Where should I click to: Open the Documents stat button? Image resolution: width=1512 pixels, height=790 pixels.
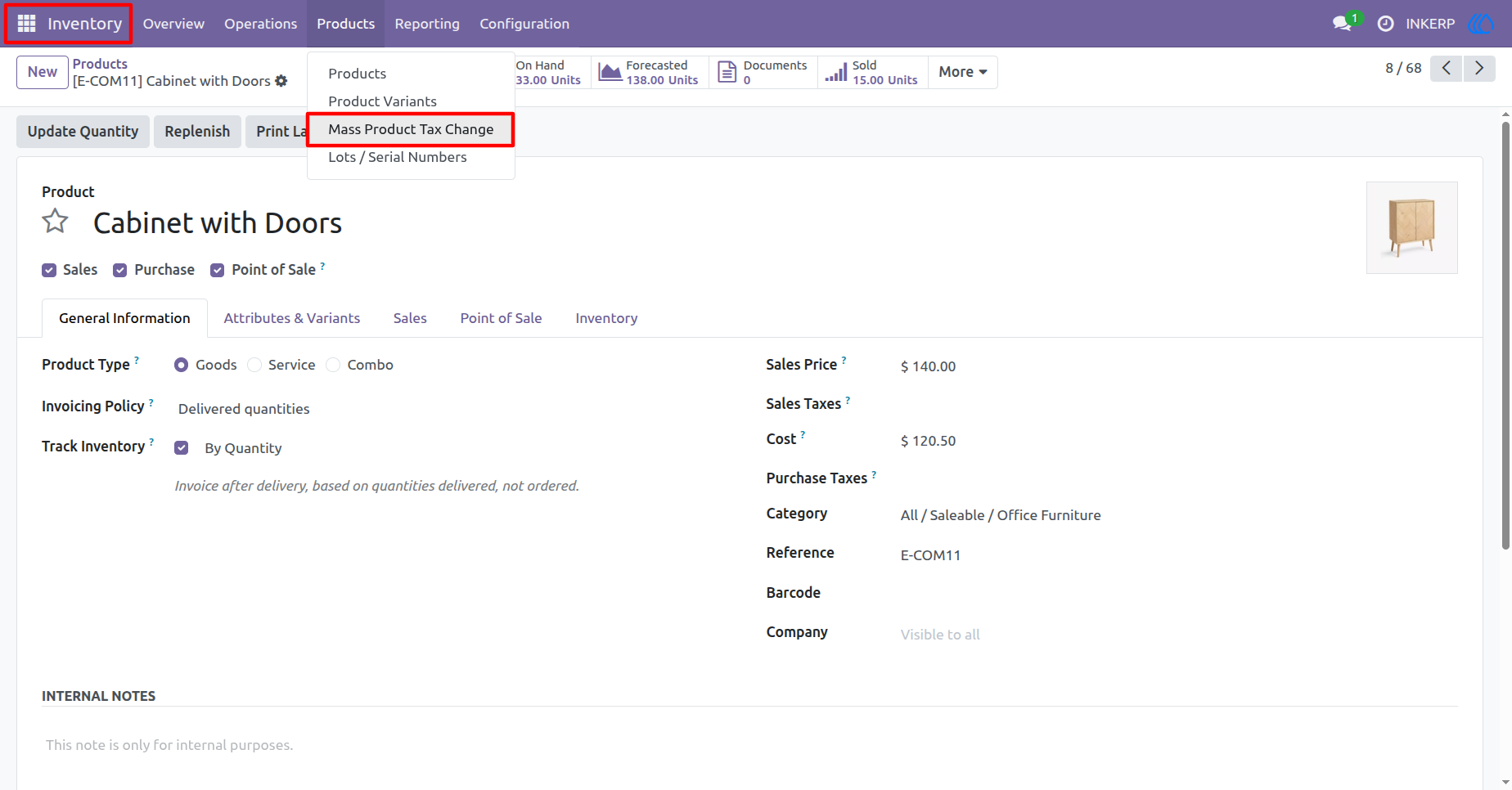pyautogui.click(x=763, y=72)
